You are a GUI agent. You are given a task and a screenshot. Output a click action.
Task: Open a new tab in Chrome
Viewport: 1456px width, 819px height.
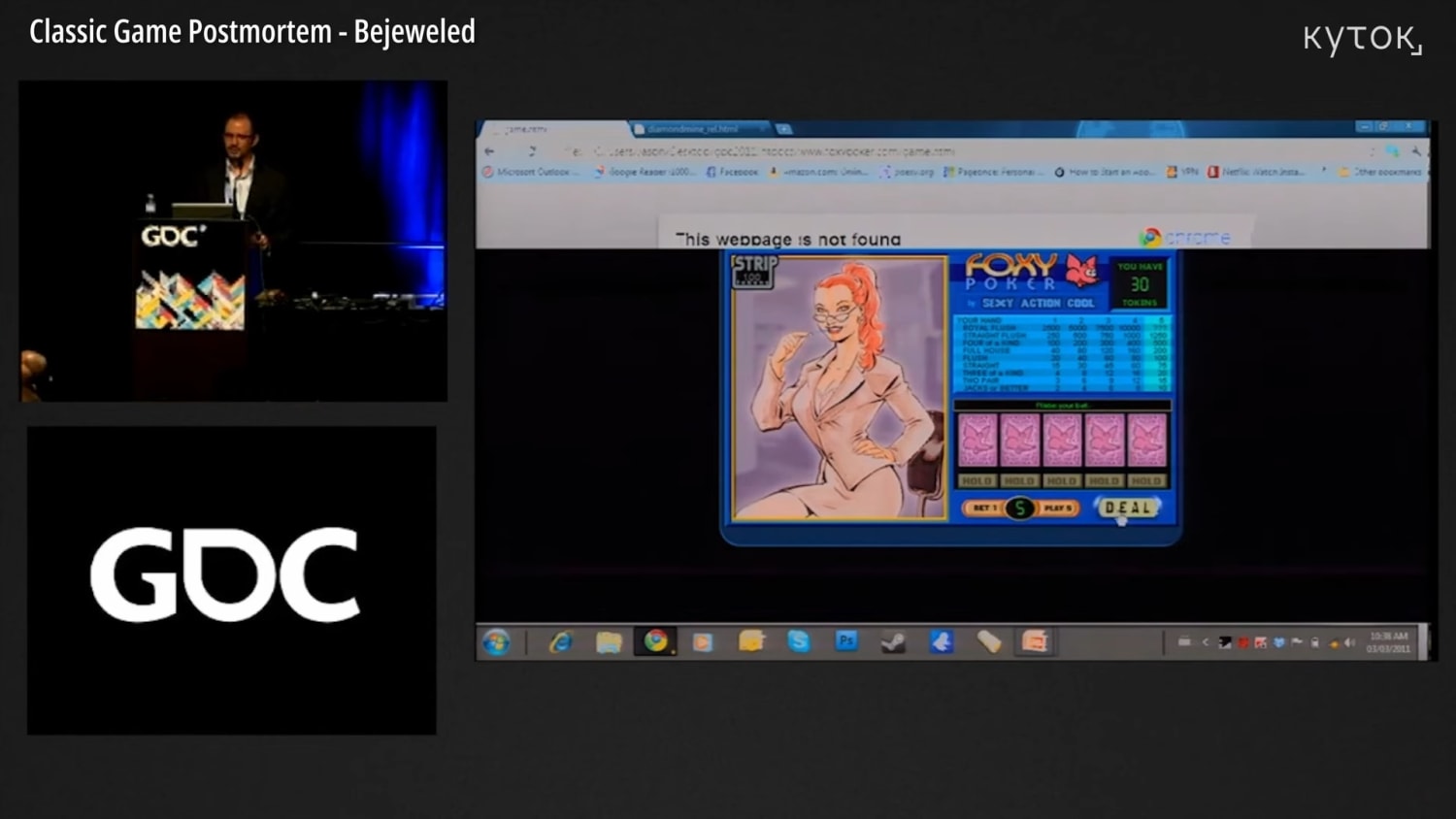(x=783, y=128)
